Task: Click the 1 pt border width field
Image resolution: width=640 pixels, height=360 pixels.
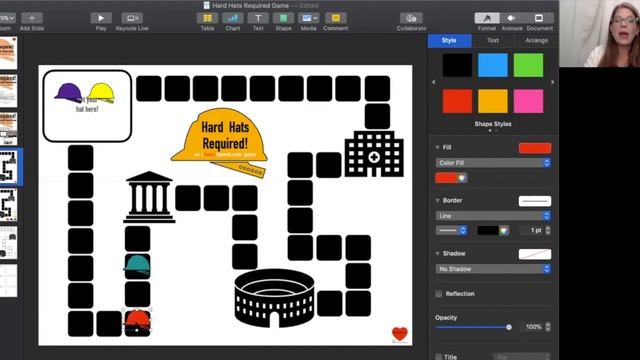Action: click(x=532, y=231)
